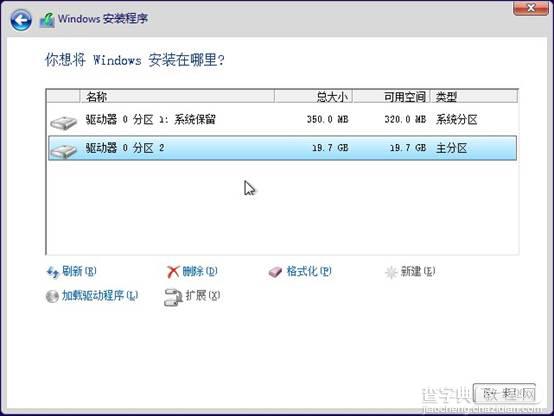Click drive icon of 驱动器 0 分区 2
Viewport: 554px width, 416px height.
pos(64,151)
